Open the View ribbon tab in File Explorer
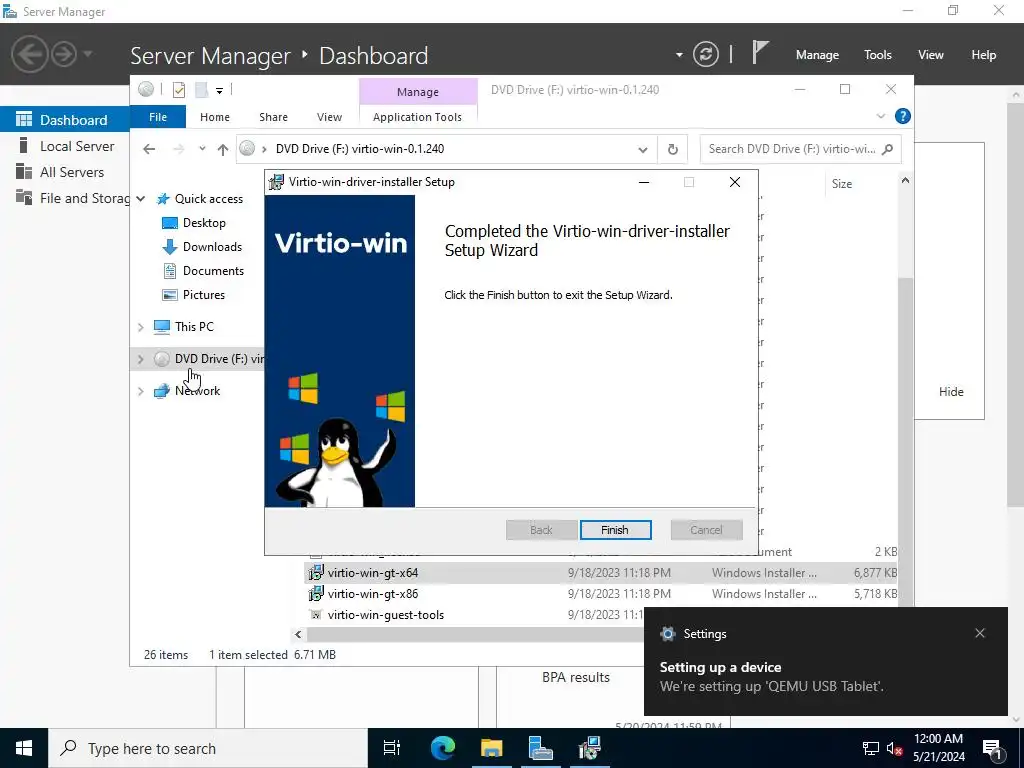The width and height of the screenshot is (1024, 768). tap(329, 117)
